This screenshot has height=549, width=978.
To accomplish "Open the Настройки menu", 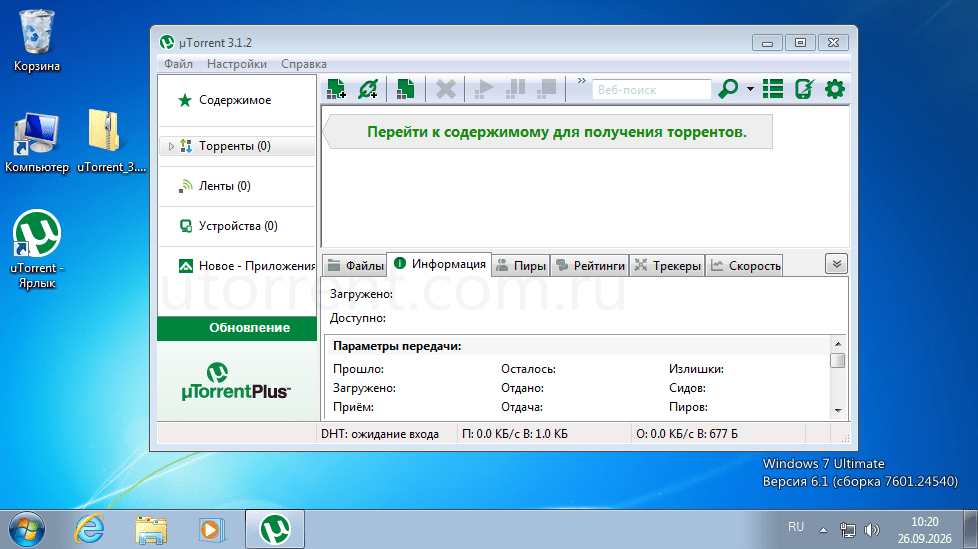I will click(x=236, y=64).
